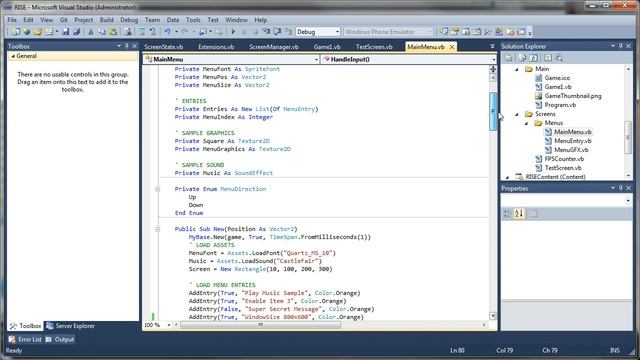Collapse the Main folder in Solution Explorer
The height and width of the screenshot is (360, 640).
[x=517, y=69]
